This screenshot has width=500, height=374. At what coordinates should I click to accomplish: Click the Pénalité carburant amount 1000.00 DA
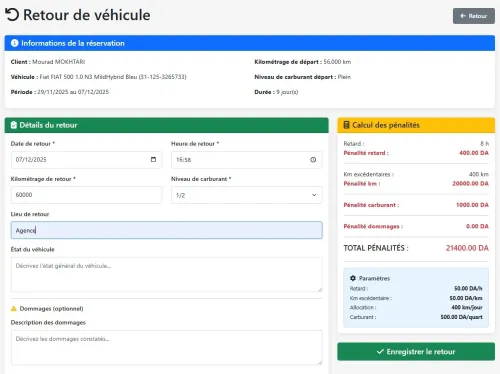point(472,205)
